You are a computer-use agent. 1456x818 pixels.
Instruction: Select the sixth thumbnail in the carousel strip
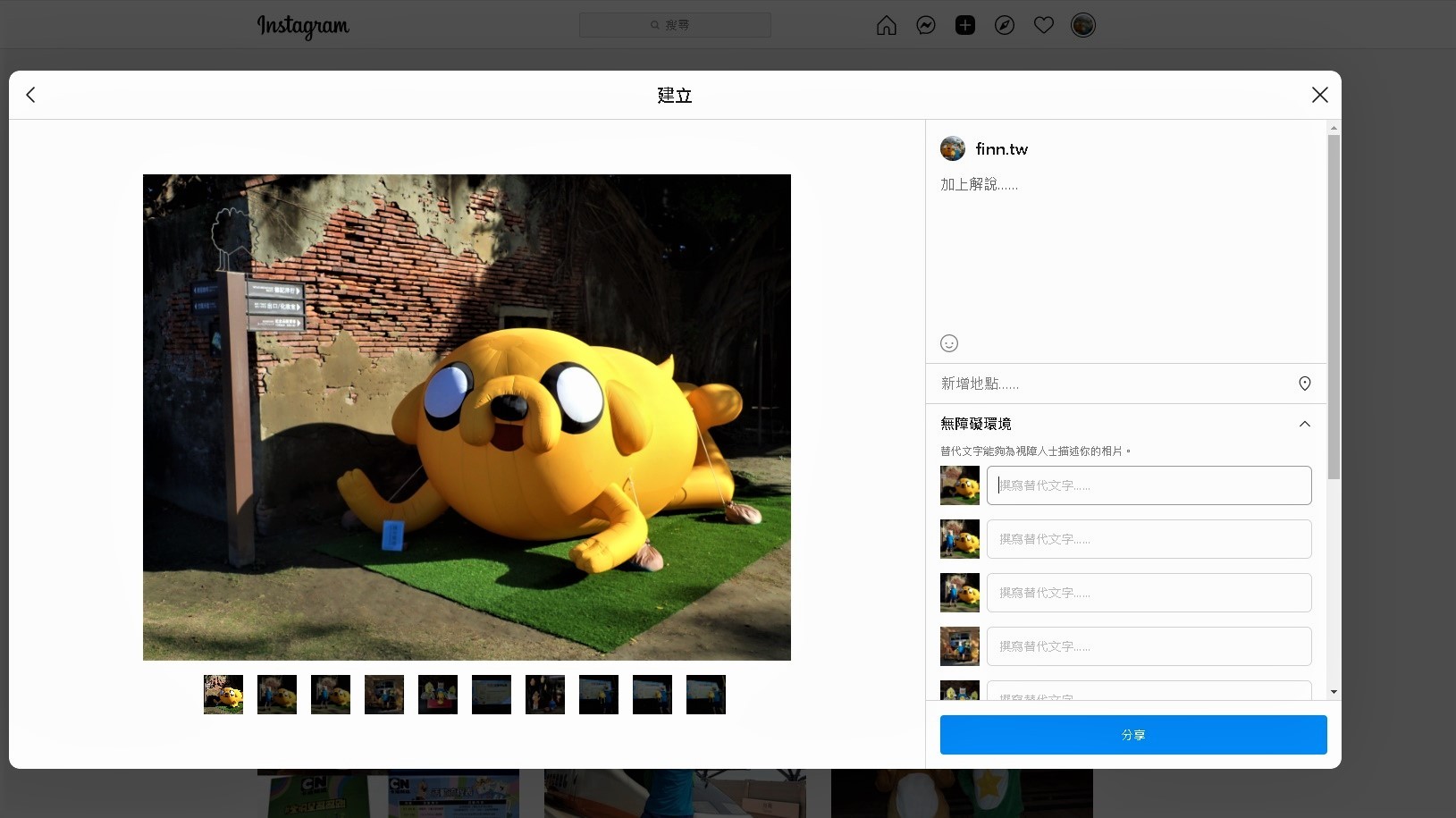492,695
